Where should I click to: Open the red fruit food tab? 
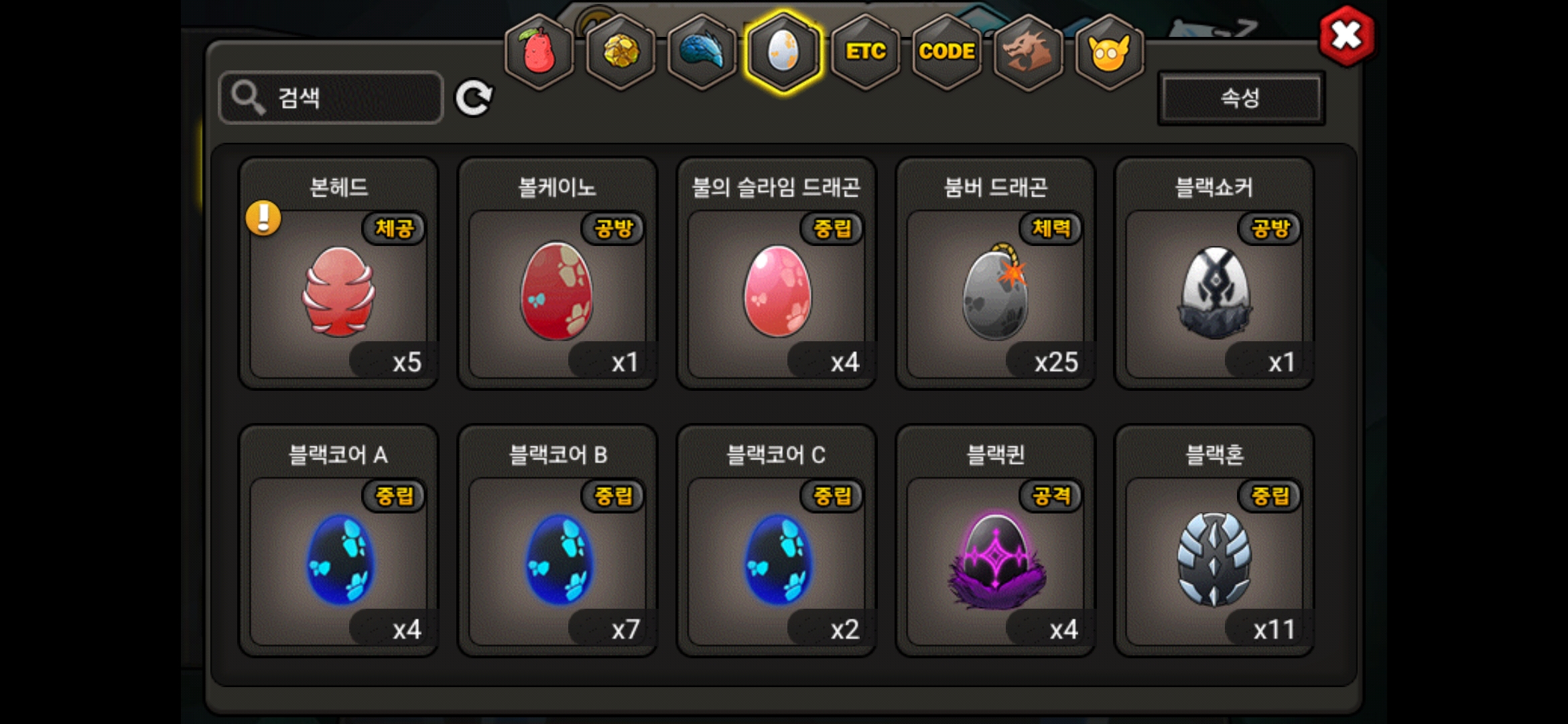pos(539,52)
